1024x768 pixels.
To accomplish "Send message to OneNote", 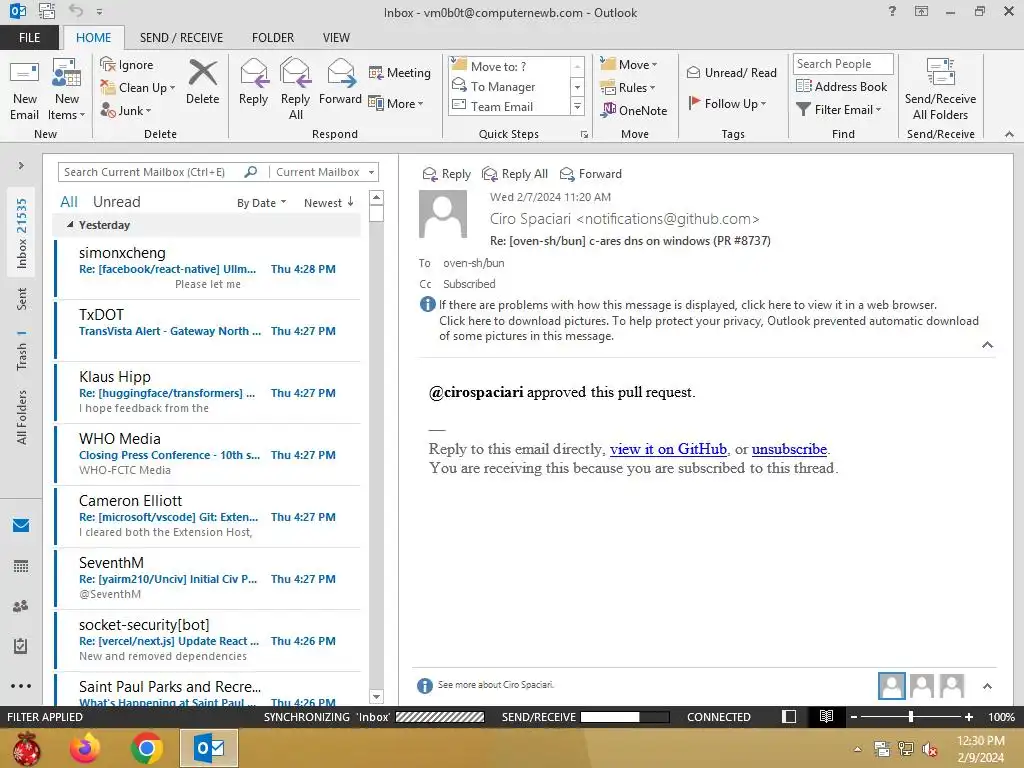I will pyautogui.click(x=634, y=110).
